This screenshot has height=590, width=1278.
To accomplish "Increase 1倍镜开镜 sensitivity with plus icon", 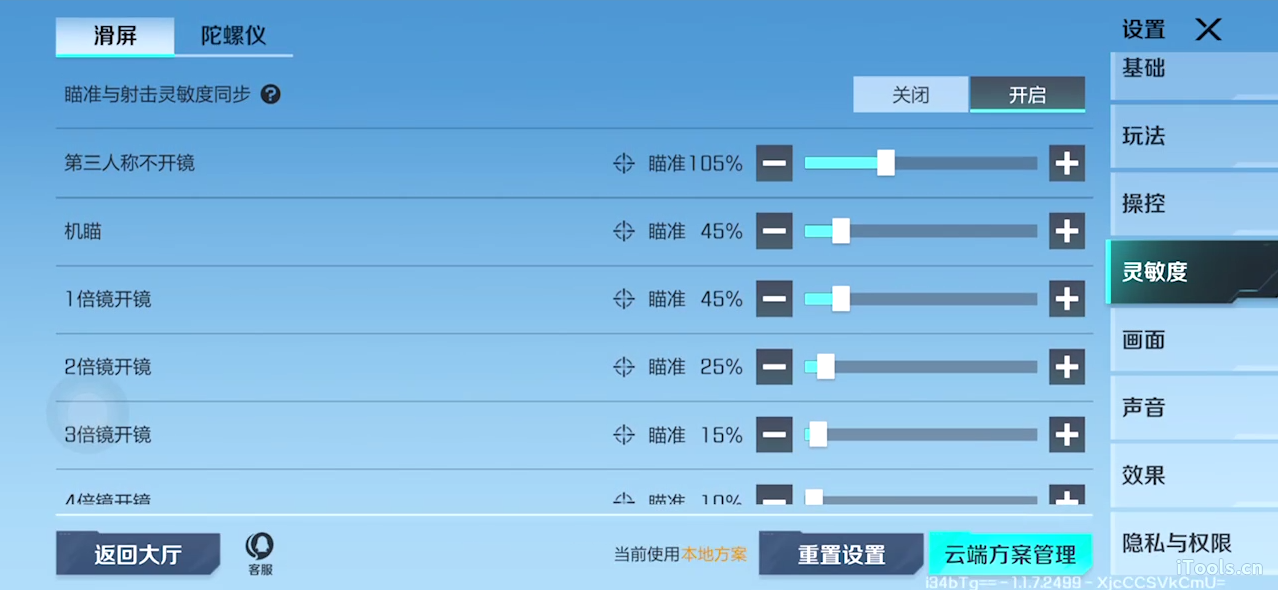I will tap(1067, 299).
